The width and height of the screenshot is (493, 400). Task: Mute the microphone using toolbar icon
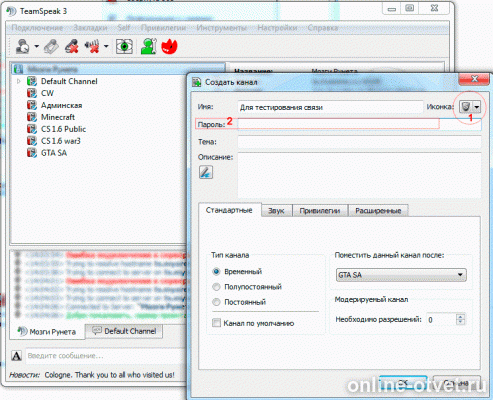click(x=72, y=46)
